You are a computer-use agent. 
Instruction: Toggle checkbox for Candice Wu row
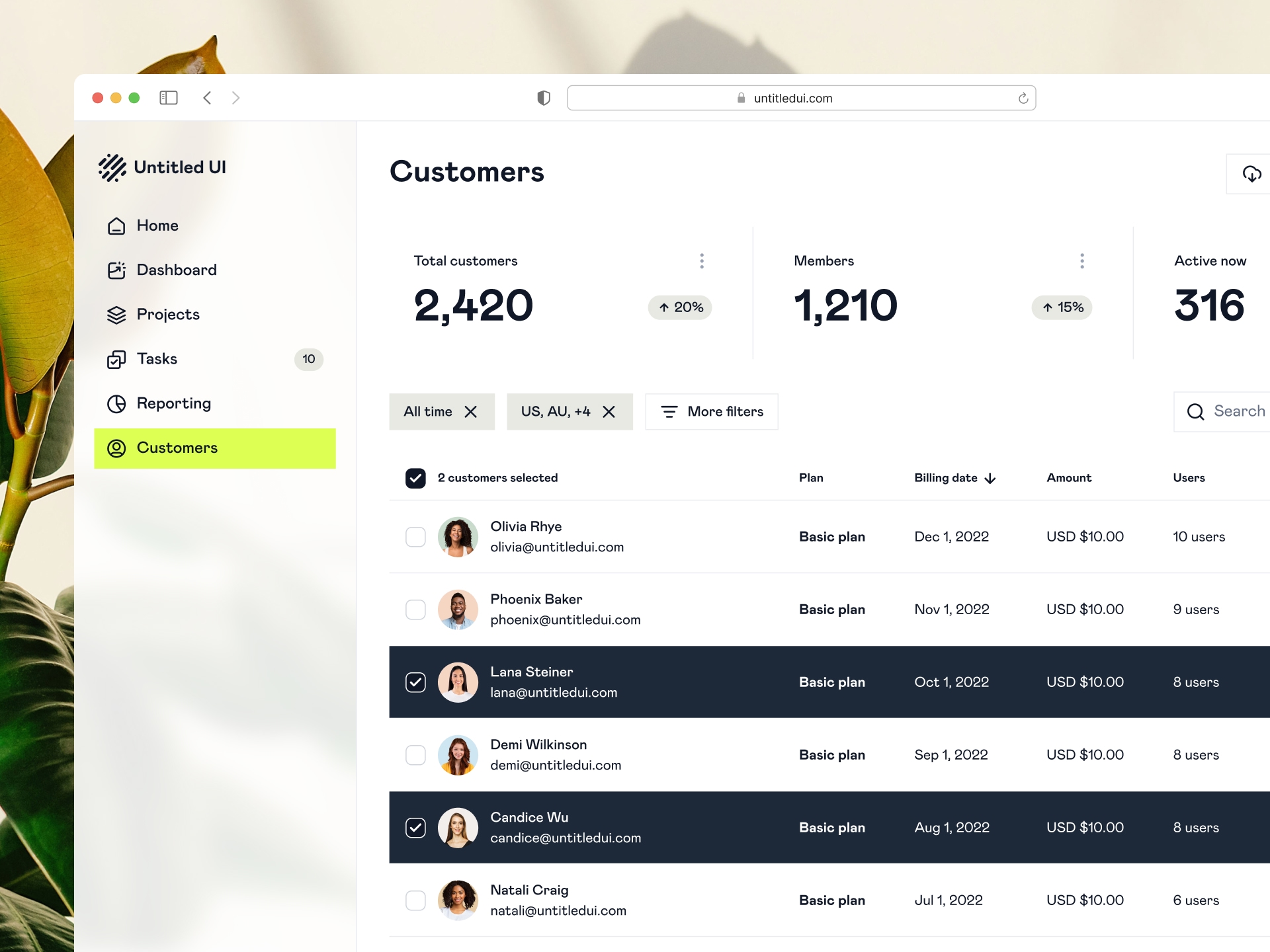pos(416,827)
